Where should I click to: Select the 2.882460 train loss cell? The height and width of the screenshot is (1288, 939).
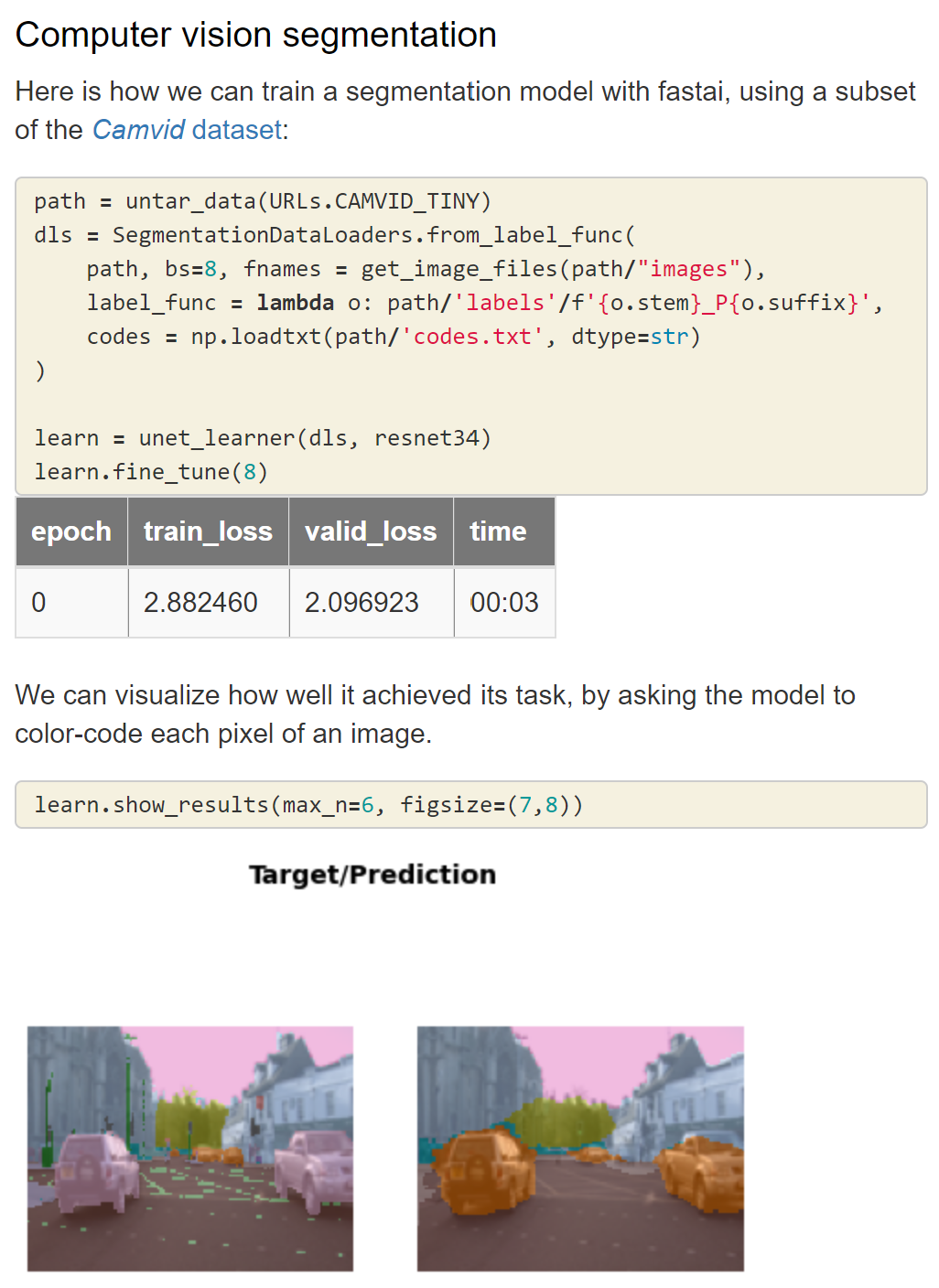click(x=201, y=603)
